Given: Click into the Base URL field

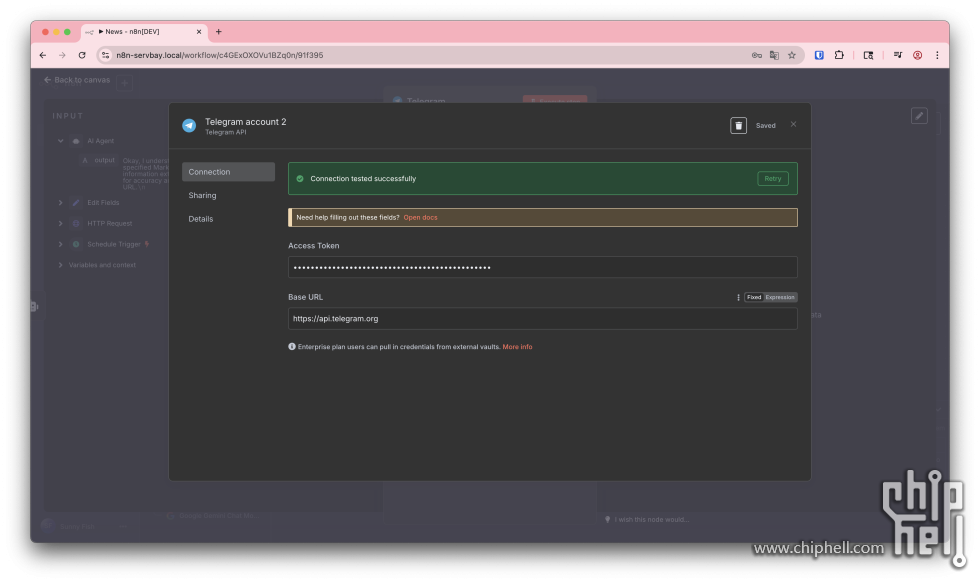Looking at the screenshot, I should click(542, 319).
